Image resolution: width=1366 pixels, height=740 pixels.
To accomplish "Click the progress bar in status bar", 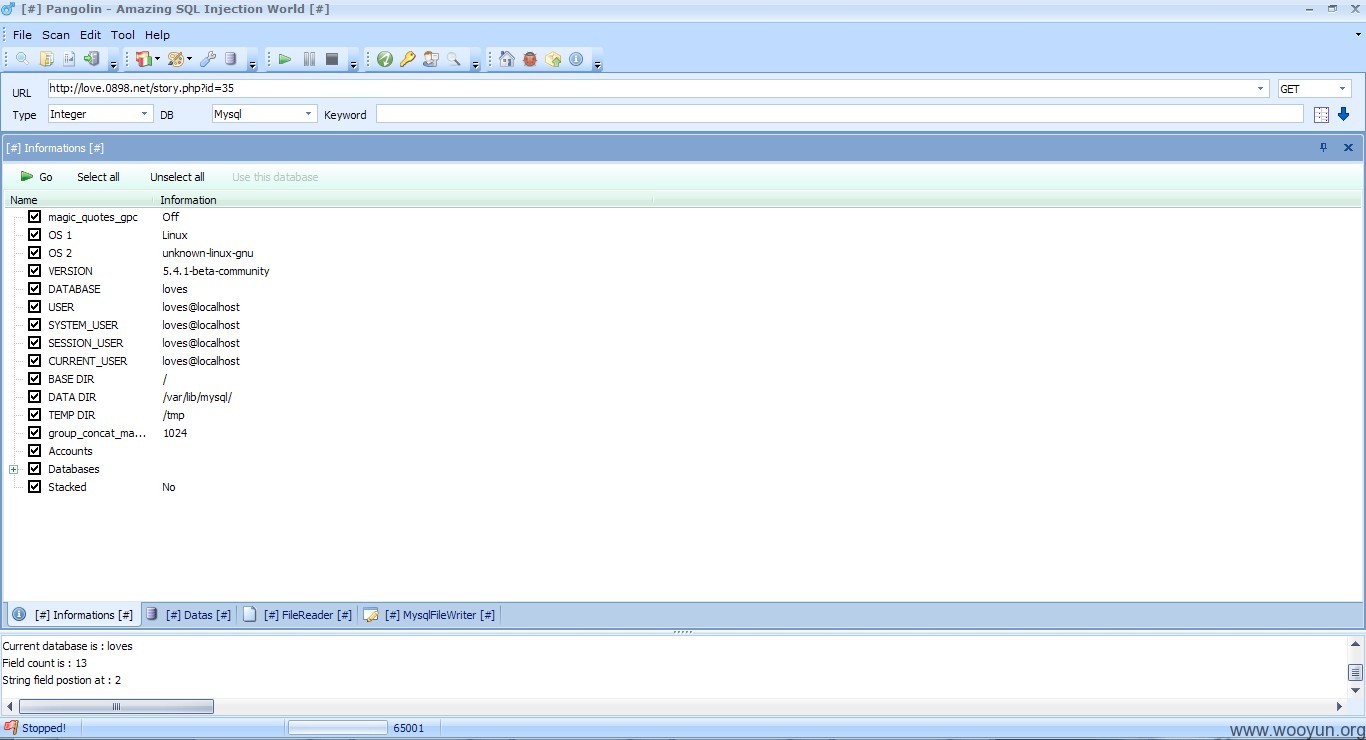I will [x=338, y=728].
